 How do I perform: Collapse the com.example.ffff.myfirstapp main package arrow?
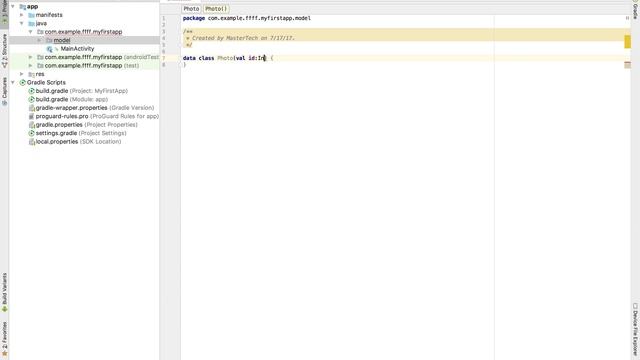click(31, 32)
